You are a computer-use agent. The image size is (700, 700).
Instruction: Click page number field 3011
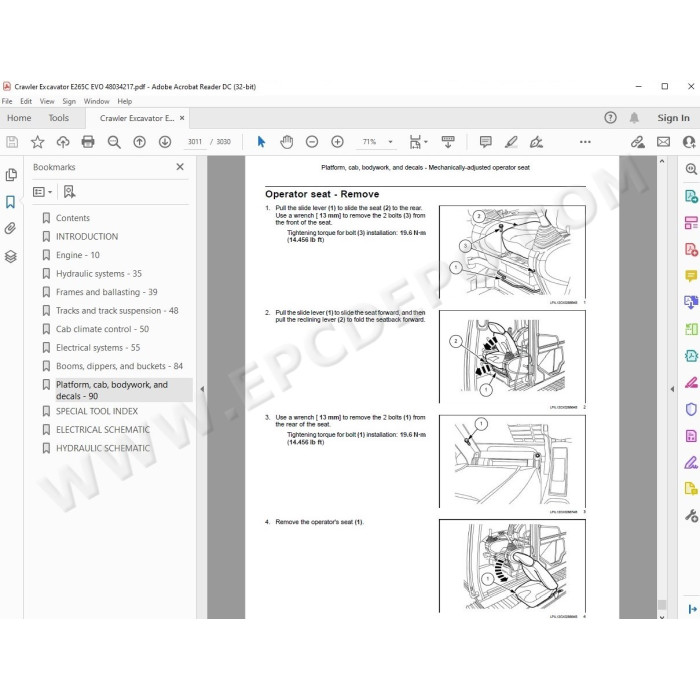point(195,142)
